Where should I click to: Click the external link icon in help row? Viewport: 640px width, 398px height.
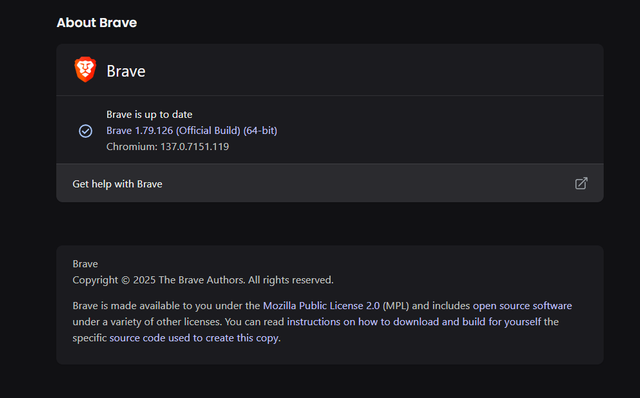(x=581, y=183)
